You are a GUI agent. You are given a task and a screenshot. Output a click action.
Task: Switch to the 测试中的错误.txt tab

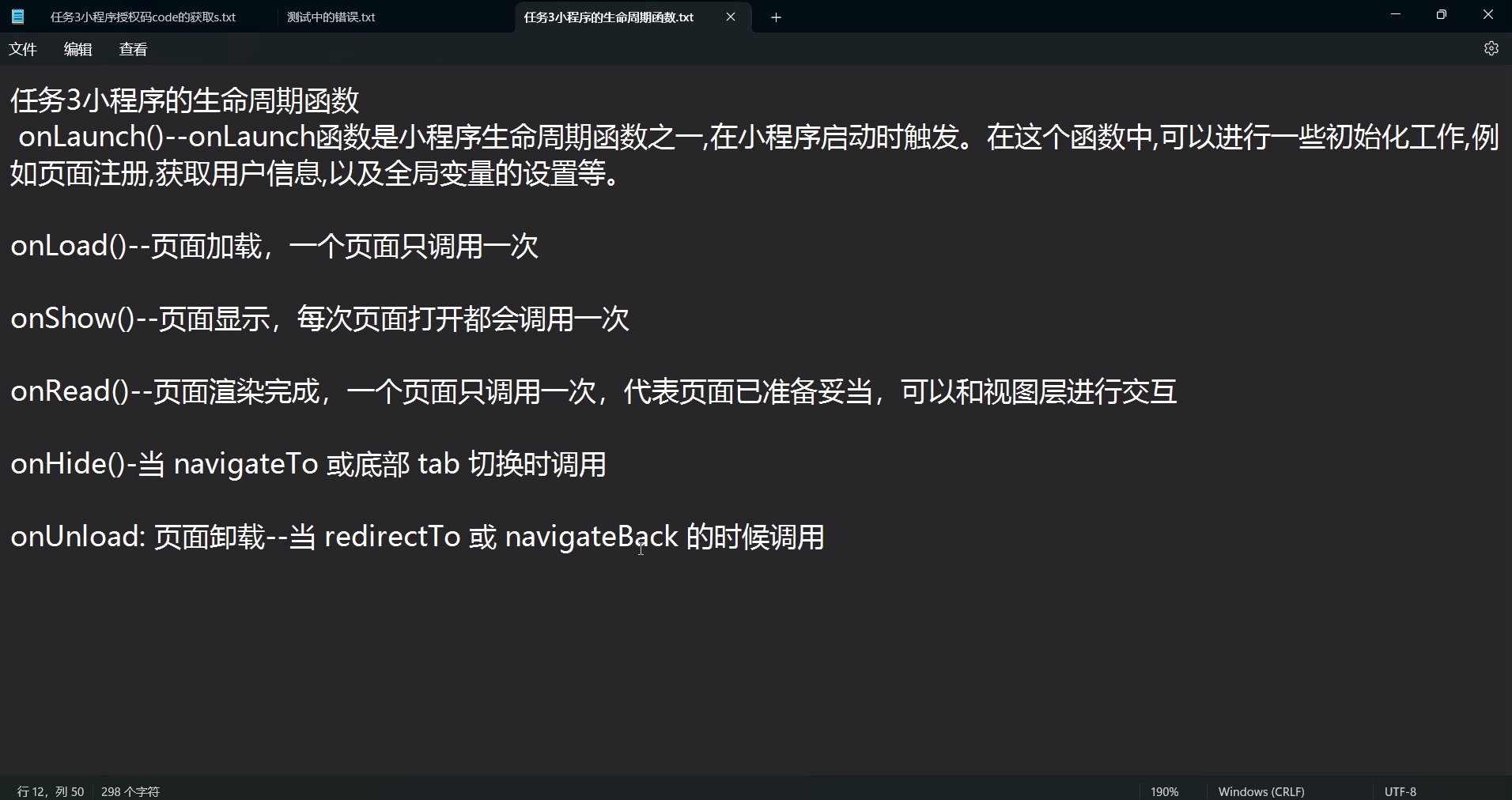click(331, 17)
